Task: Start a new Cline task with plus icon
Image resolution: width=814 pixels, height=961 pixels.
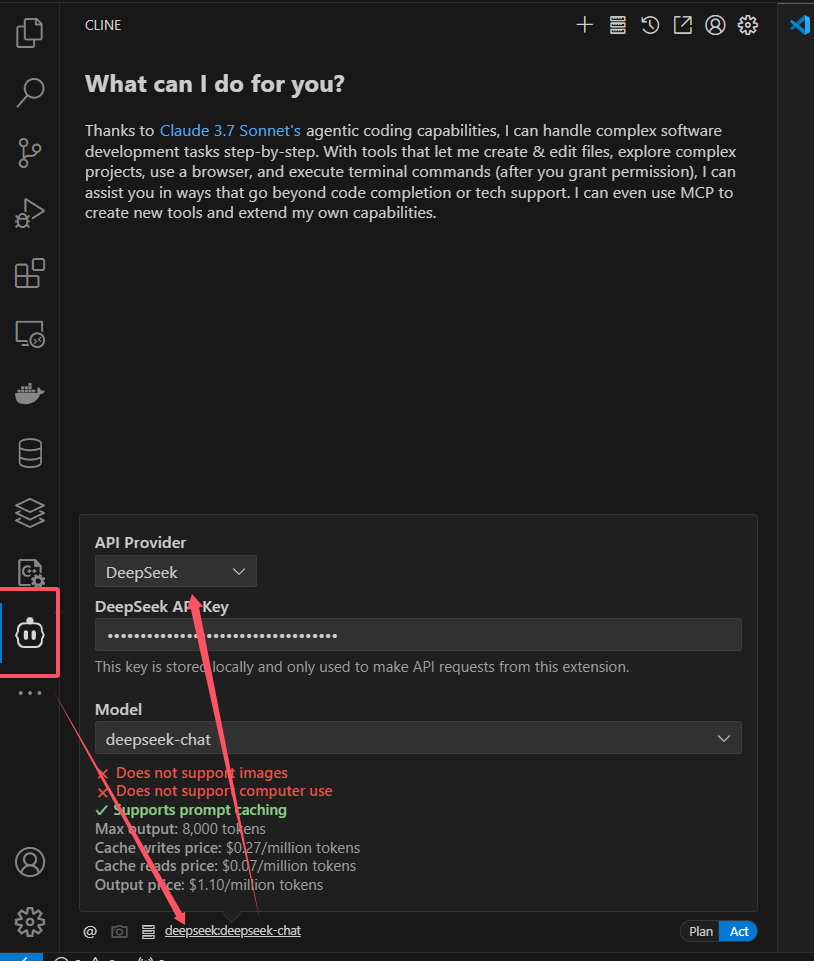Action: 585,25
